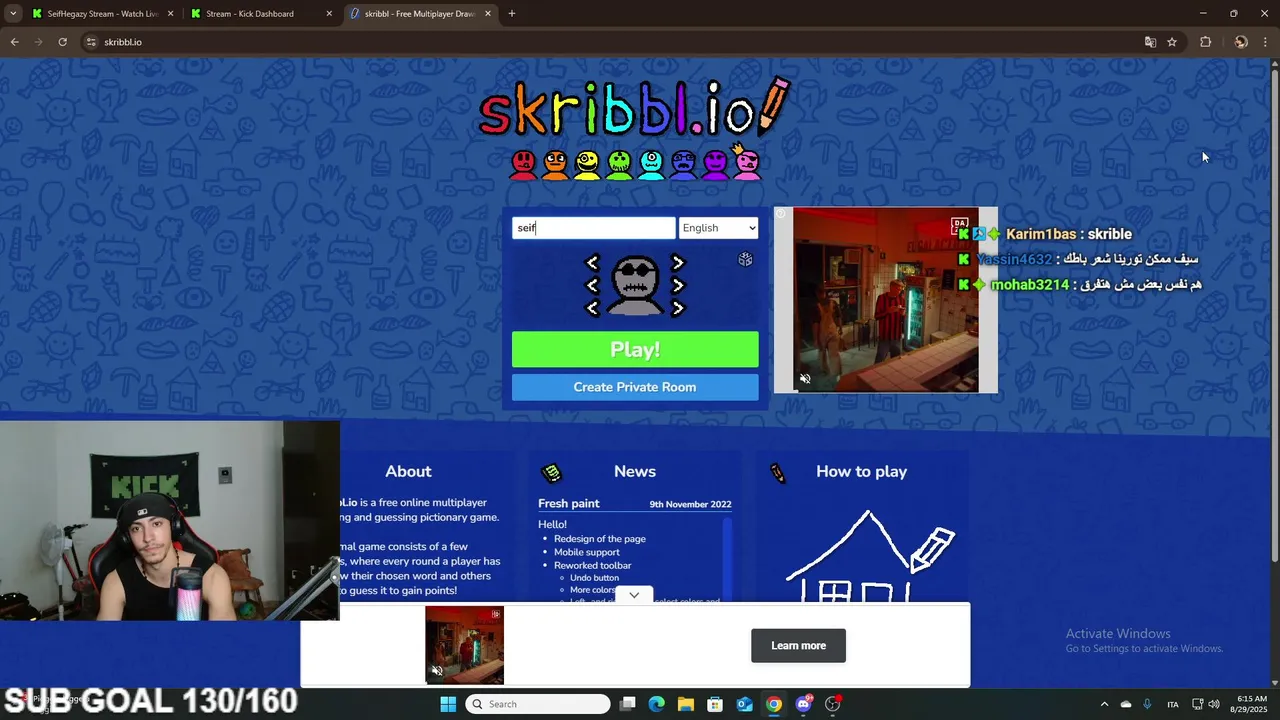Viewport: 1280px width, 720px height.
Task: Open the volume control in tray
Action: coord(1214,704)
